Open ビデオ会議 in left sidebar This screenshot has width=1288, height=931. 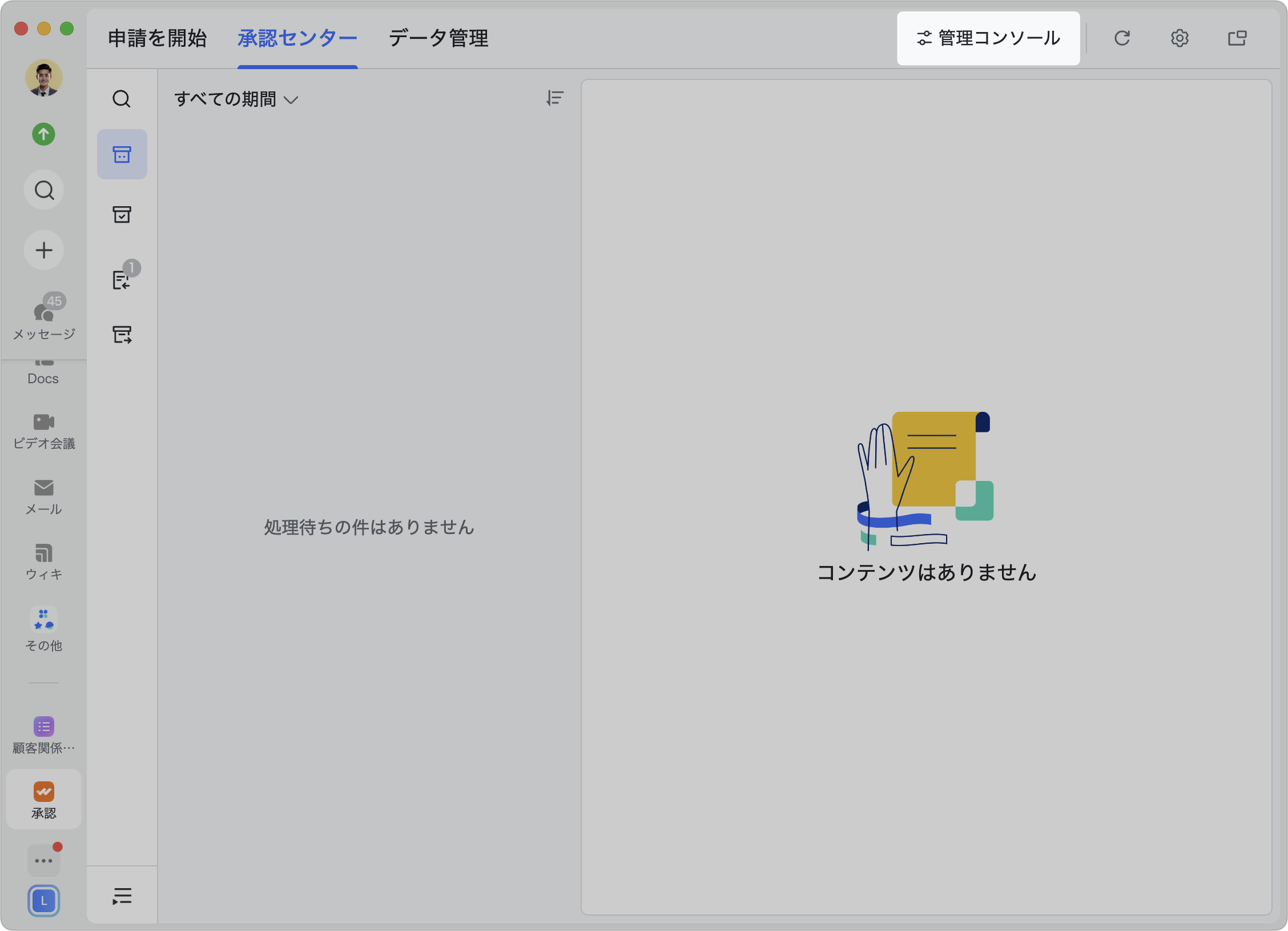click(44, 431)
